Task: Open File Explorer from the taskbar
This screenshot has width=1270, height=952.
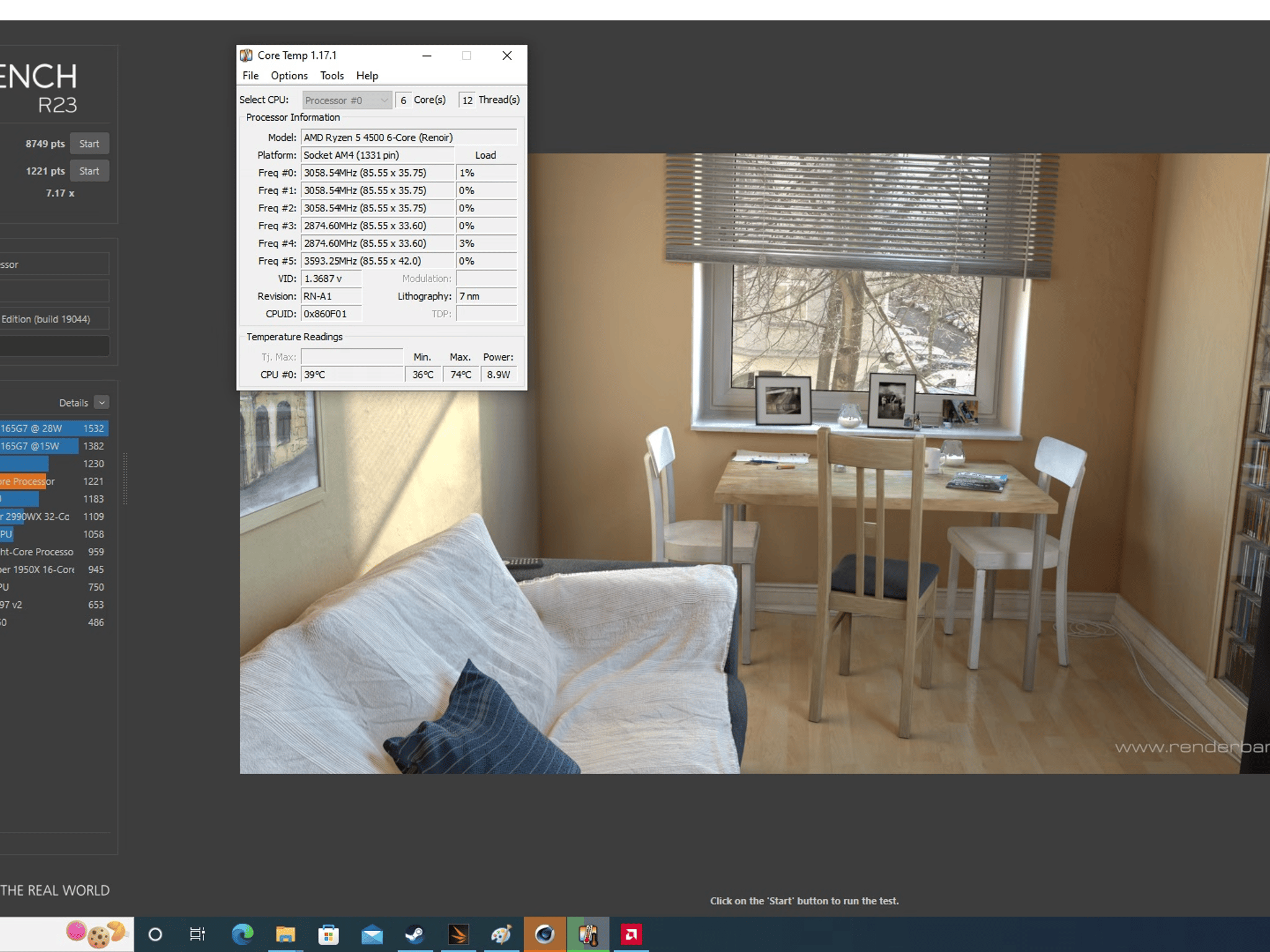Action: pos(285,934)
